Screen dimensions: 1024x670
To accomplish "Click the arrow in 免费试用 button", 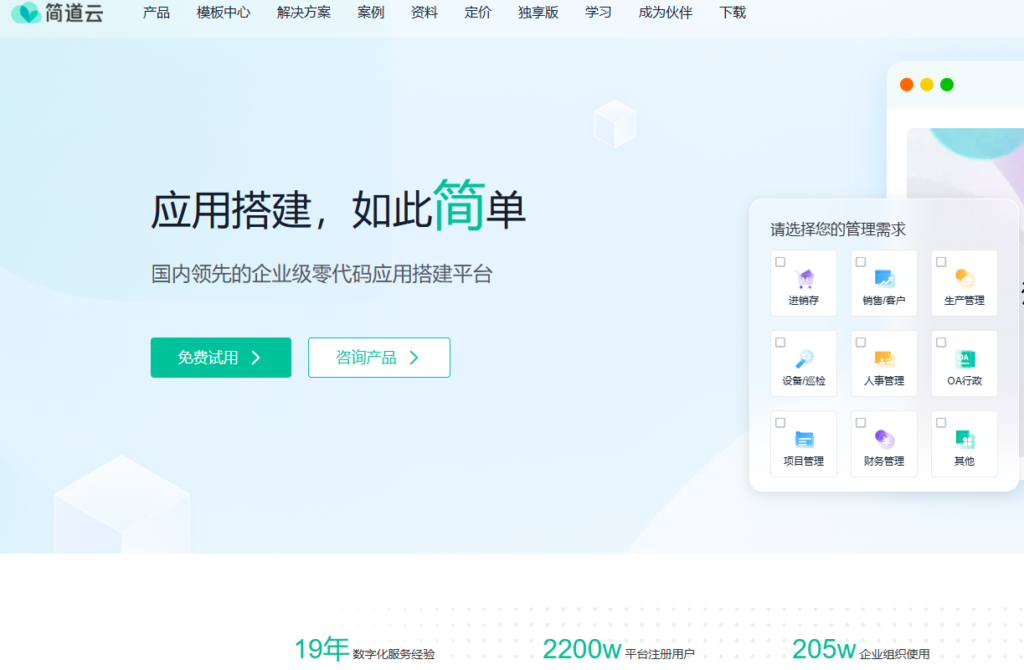I will coord(256,358).
